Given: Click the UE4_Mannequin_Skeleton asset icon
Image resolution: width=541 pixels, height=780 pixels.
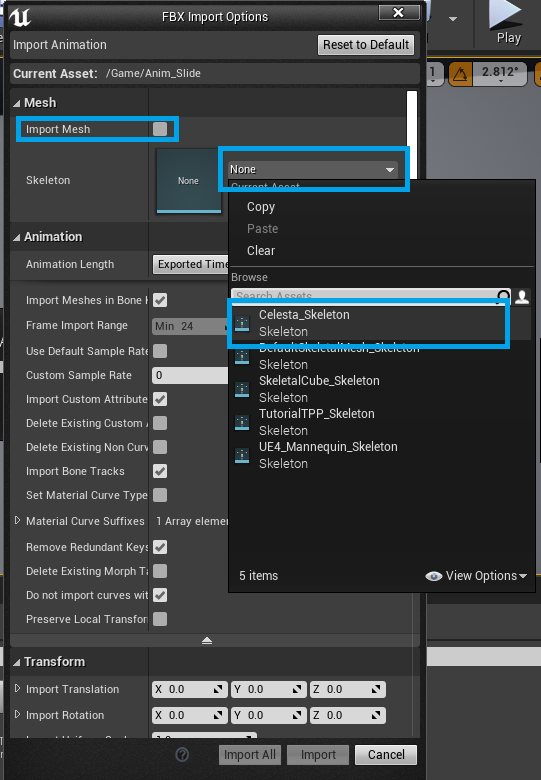Looking at the screenshot, I should point(242,455).
